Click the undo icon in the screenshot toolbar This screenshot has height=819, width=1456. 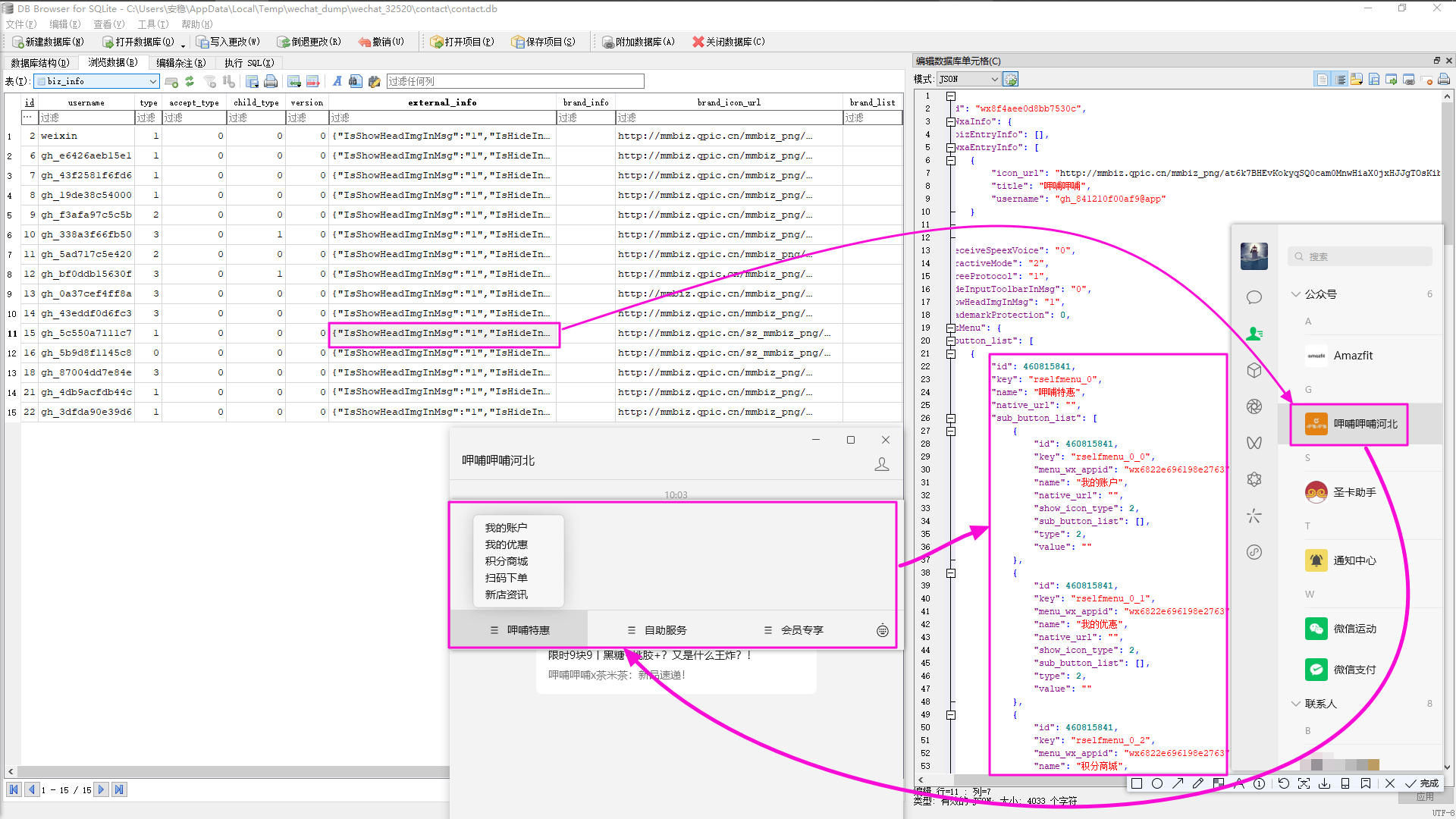[1283, 783]
